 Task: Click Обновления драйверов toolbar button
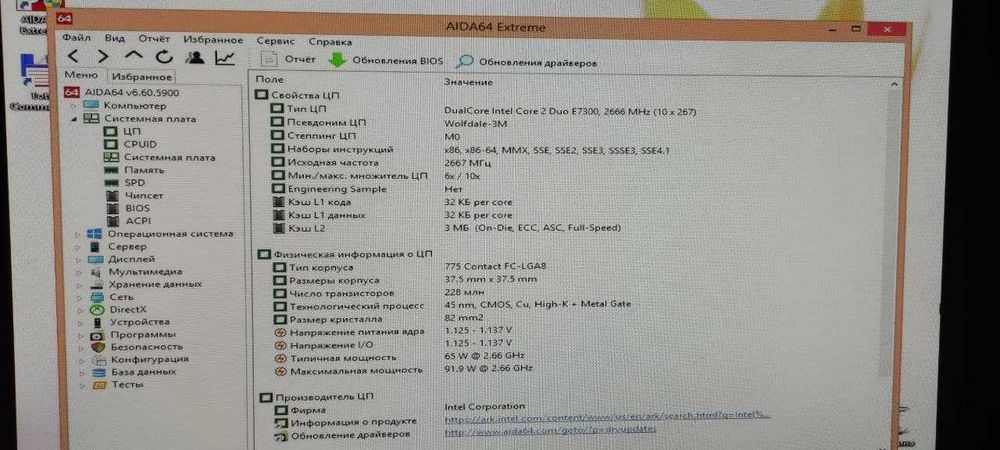pos(527,62)
